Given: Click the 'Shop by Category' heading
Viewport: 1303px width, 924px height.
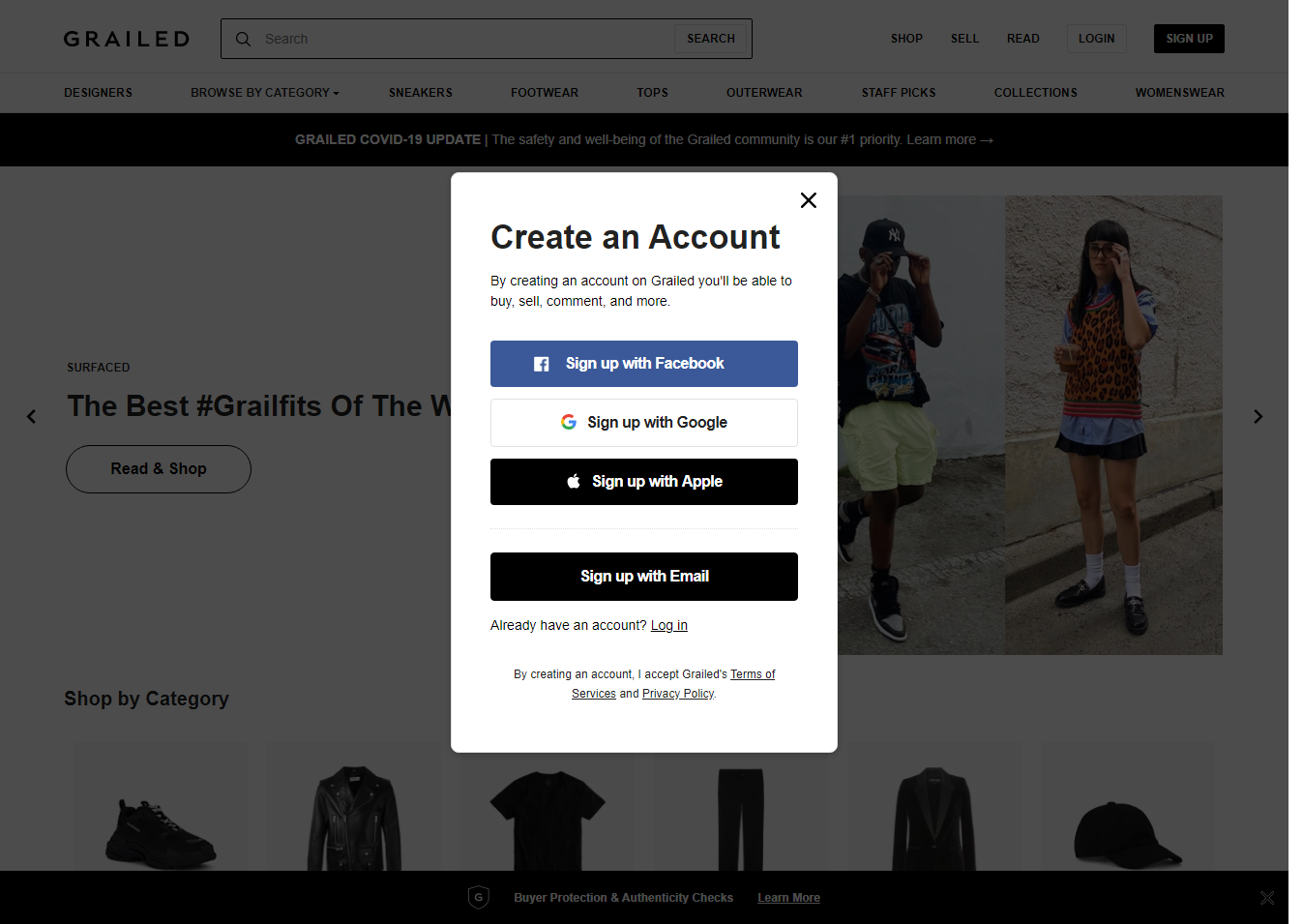Looking at the screenshot, I should click(146, 699).
